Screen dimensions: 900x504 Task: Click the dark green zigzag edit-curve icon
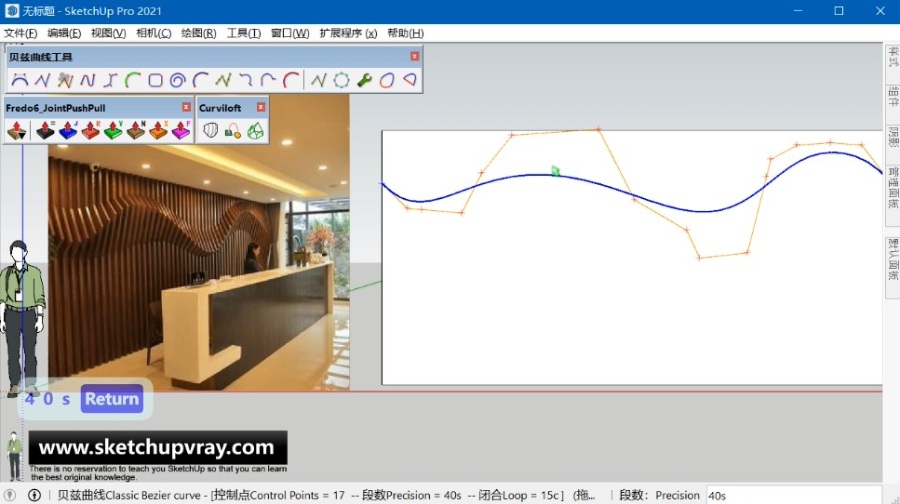click(319, 80)
